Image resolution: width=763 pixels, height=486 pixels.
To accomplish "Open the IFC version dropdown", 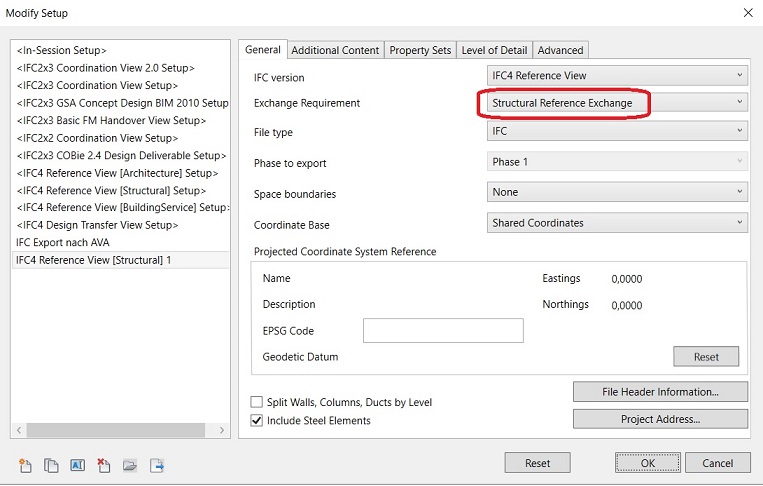I will click(x=616, y=76).
